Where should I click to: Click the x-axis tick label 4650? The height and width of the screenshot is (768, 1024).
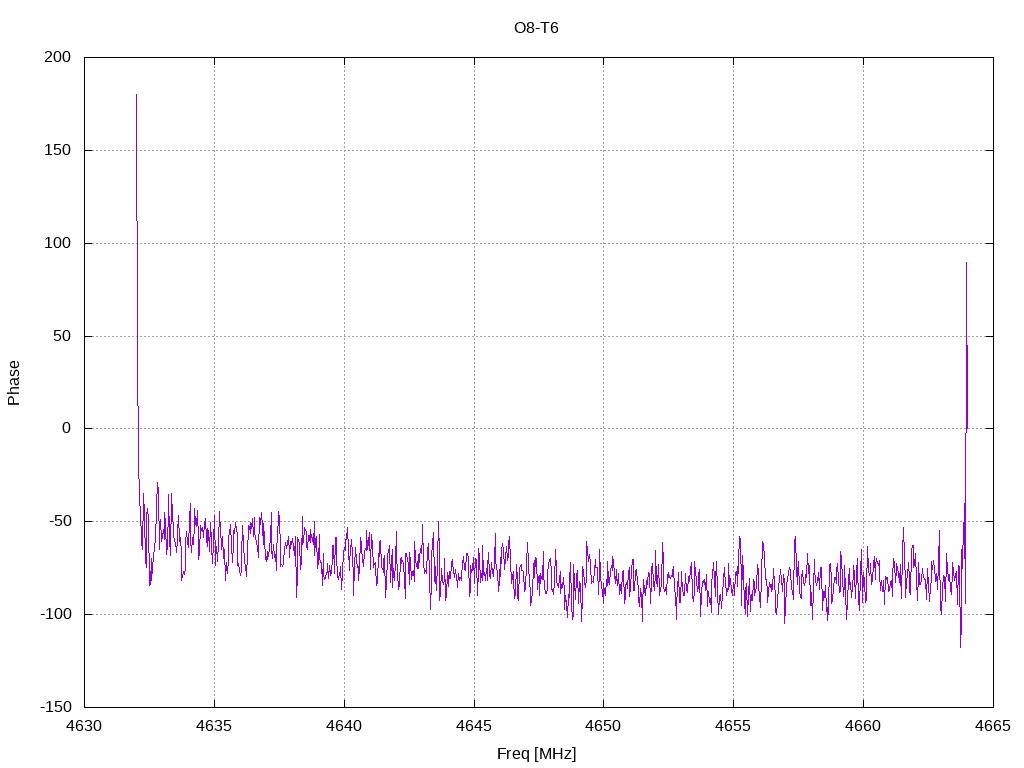coord(603,726)
